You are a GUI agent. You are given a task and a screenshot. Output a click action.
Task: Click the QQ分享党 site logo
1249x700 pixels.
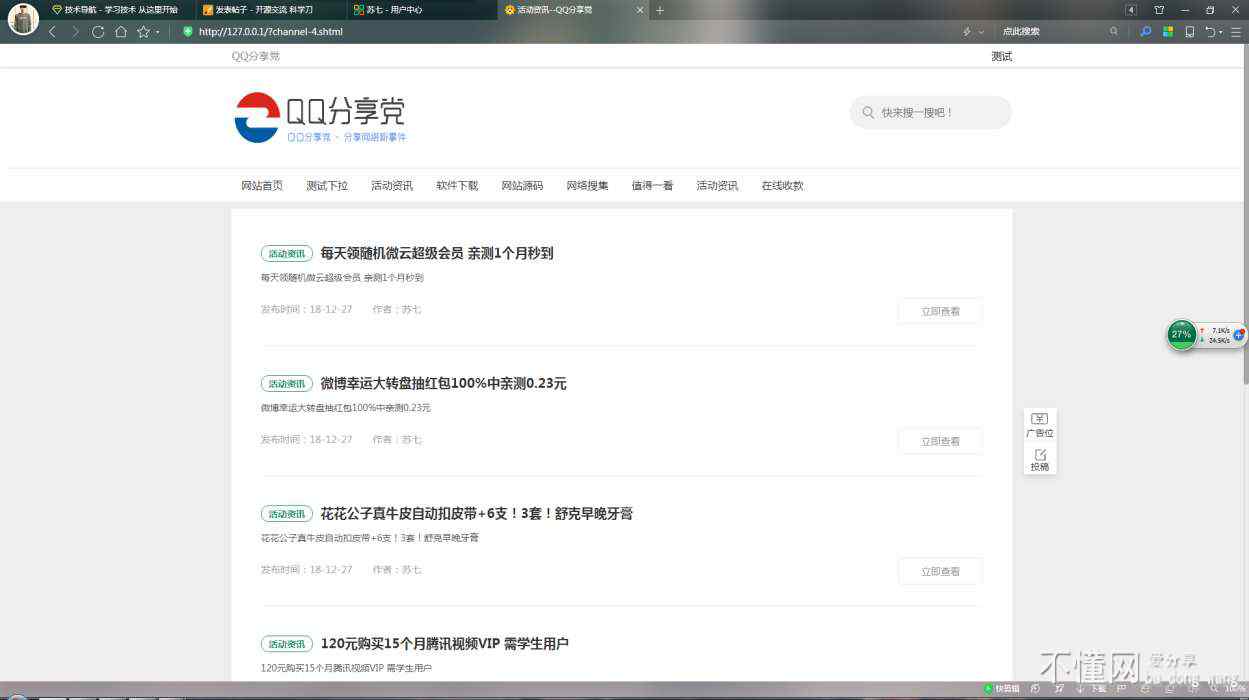point(320,117)
